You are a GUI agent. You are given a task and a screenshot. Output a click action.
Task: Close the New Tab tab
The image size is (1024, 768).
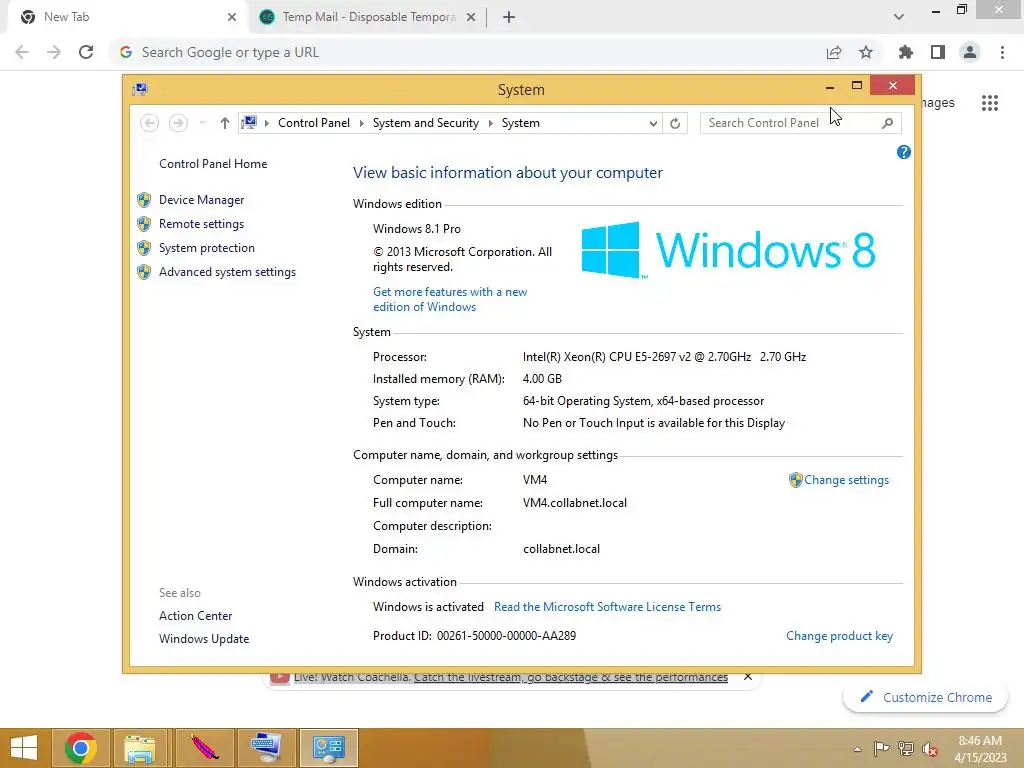click(x=232, y=17)
